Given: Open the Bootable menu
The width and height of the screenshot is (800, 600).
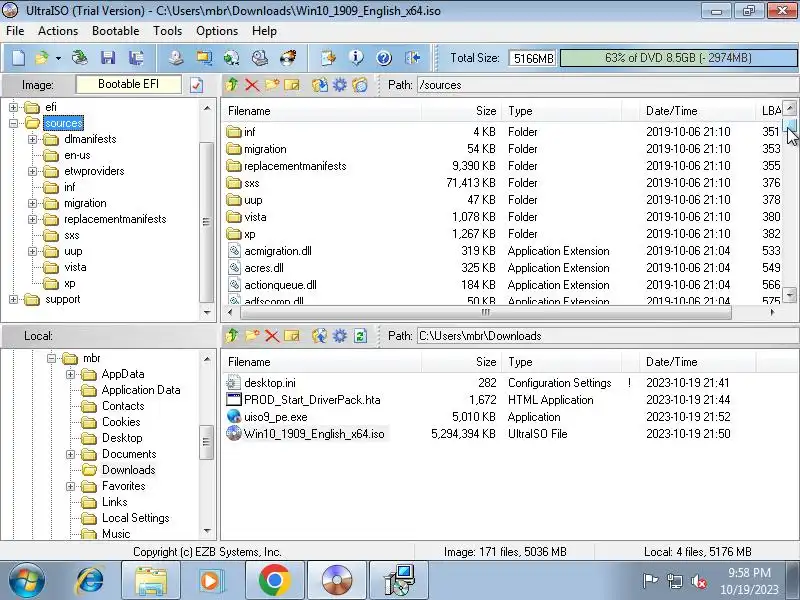Looking at the screenshot, I should (115, 31).
